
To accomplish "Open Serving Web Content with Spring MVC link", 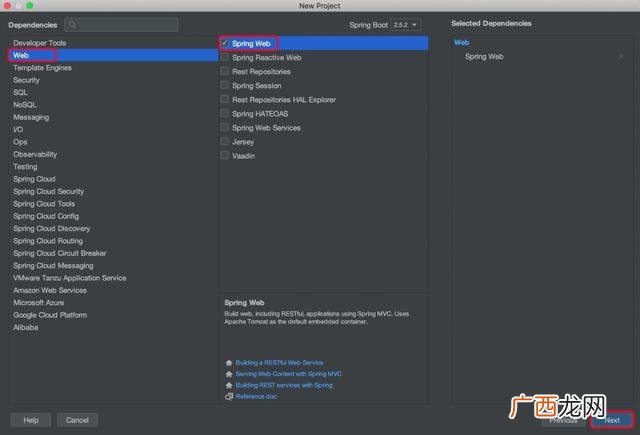I will (x=289, y=374).
